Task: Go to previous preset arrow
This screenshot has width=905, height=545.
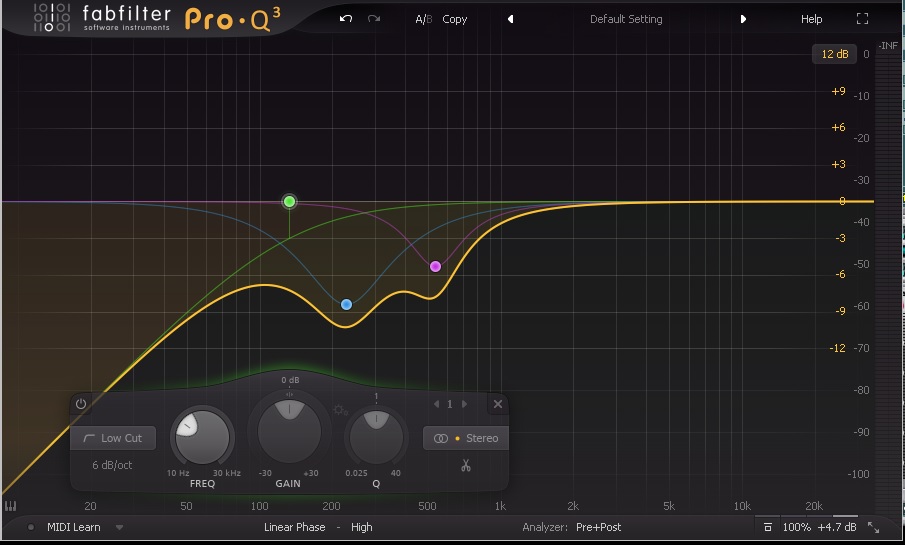Action: (510, 19)
